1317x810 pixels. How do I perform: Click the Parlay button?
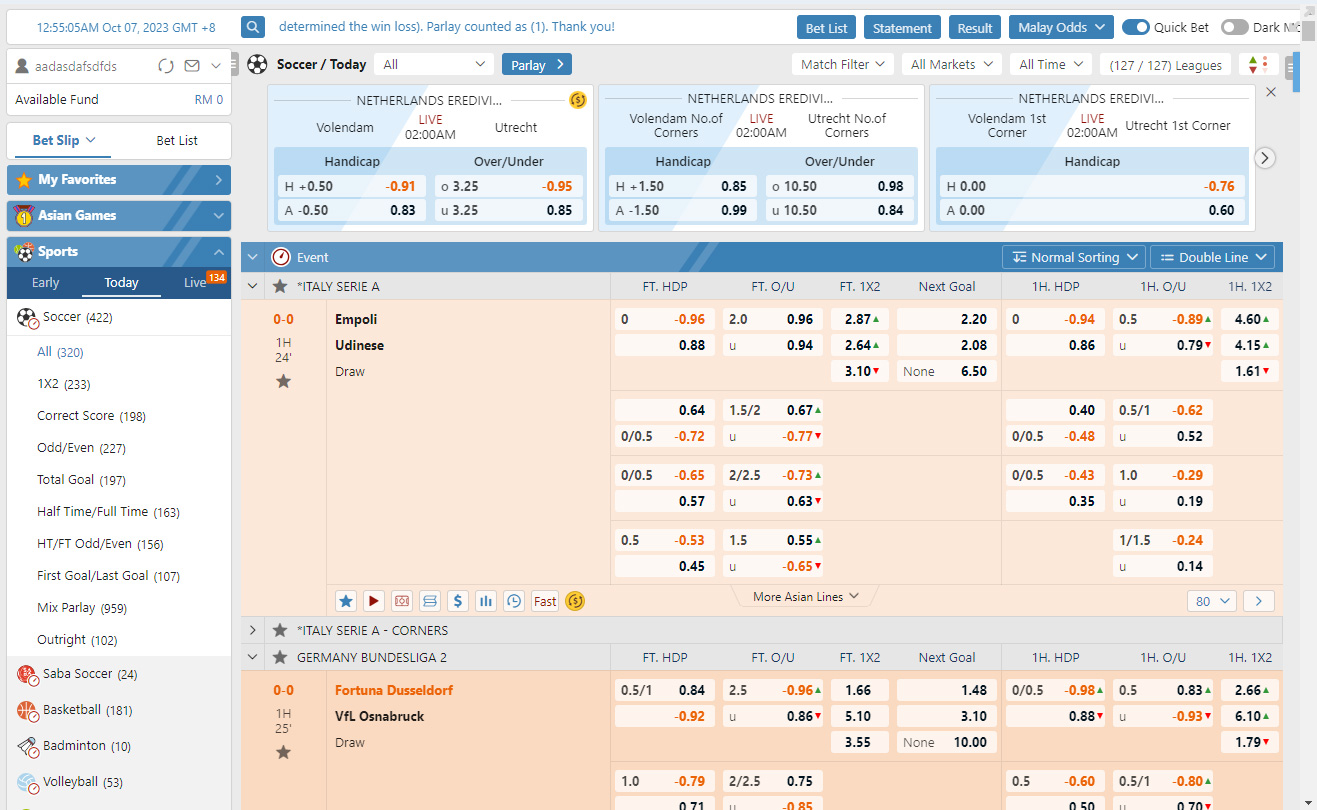(537, 64)
